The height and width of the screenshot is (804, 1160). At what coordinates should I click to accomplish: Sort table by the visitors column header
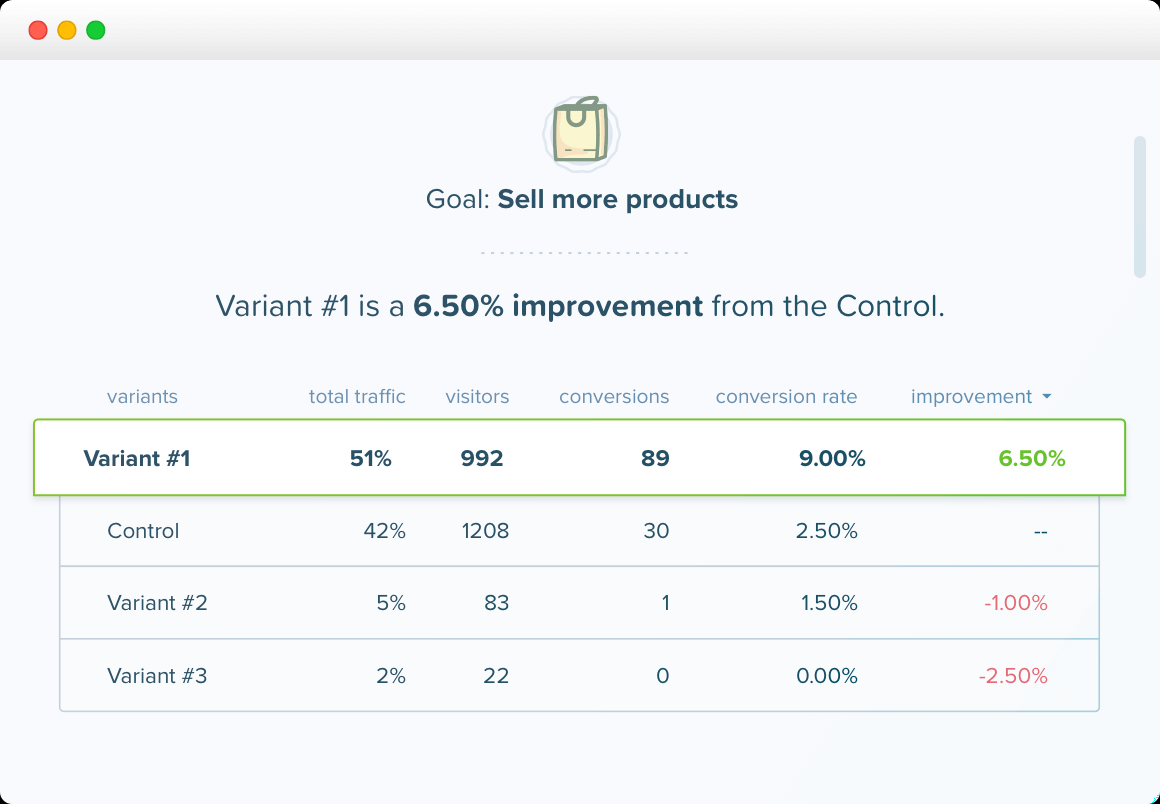(477, 396)
